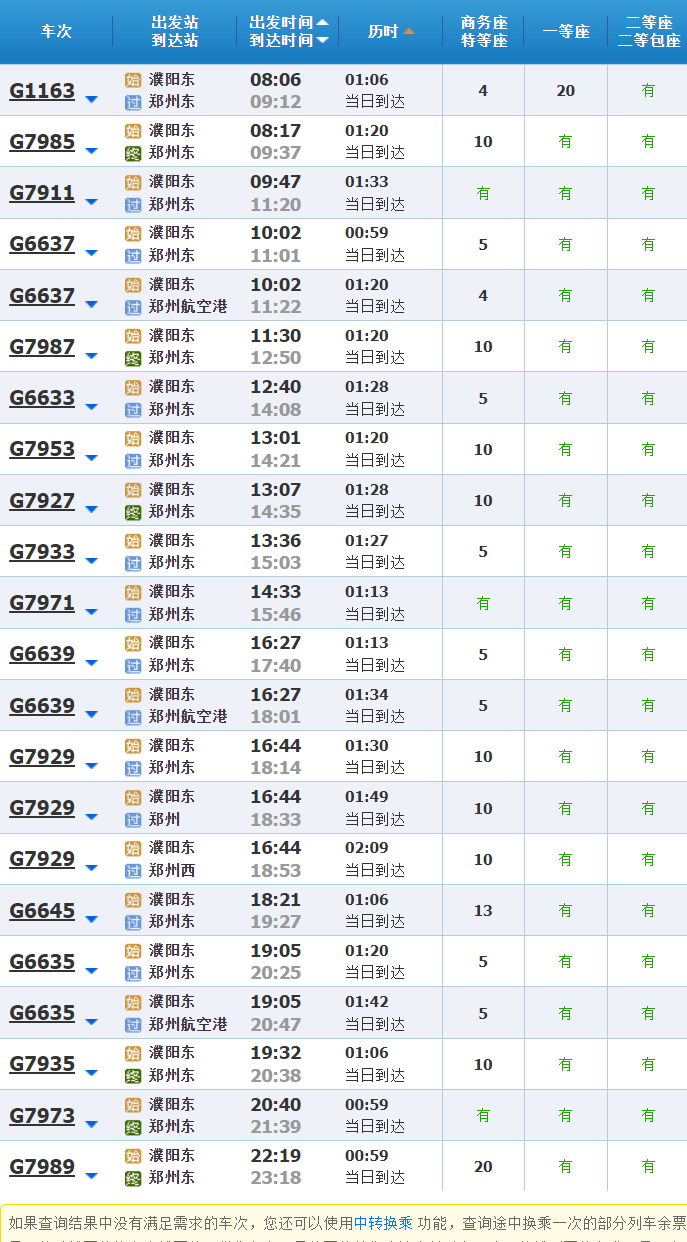Open the dropdown arrow next to G7953
Image resolution: width=687 pixels, height=1242 pixels.
tap(92, 457)
